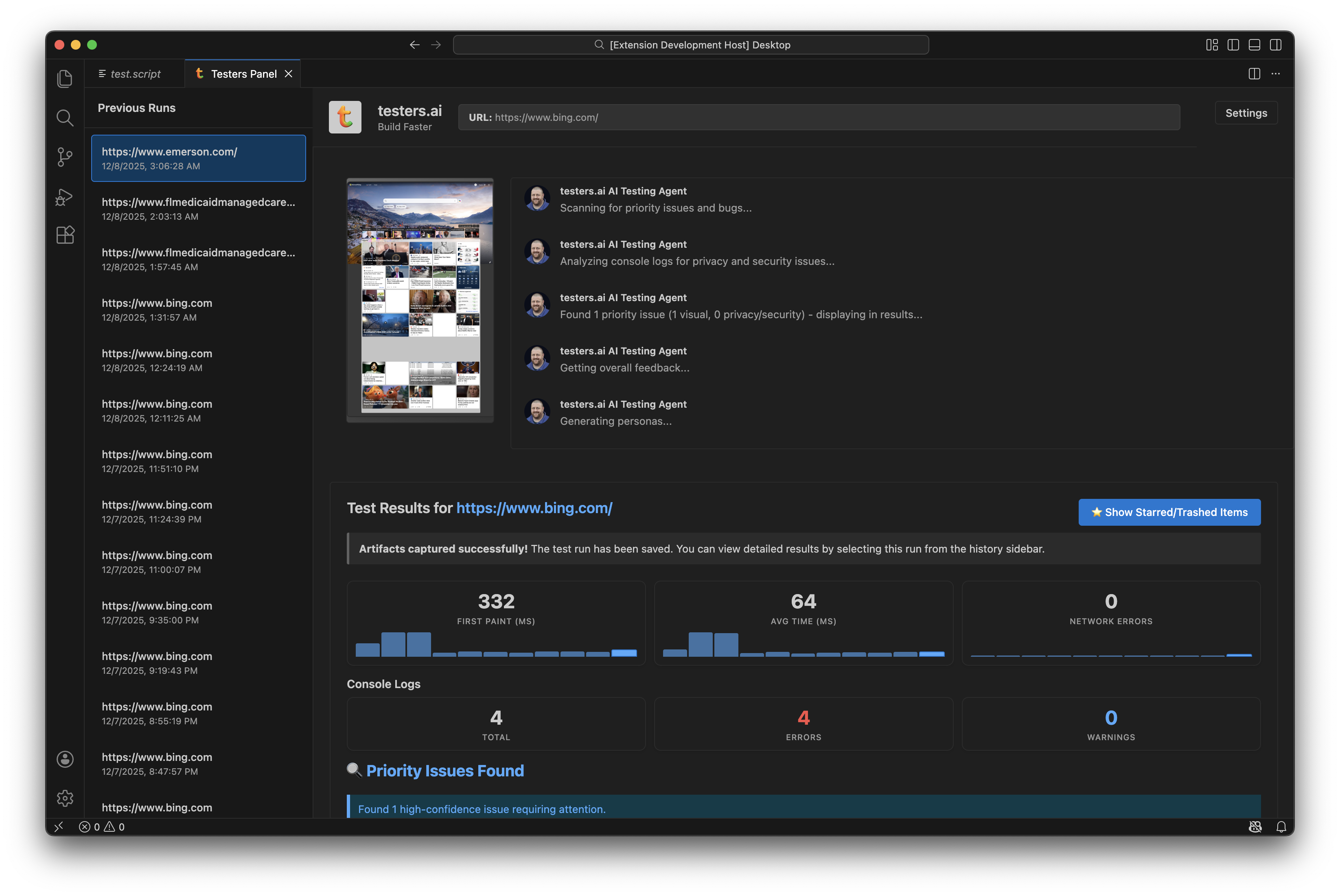
Task: Click the remote connection indicator in the status bar
Action: point(59,826)
